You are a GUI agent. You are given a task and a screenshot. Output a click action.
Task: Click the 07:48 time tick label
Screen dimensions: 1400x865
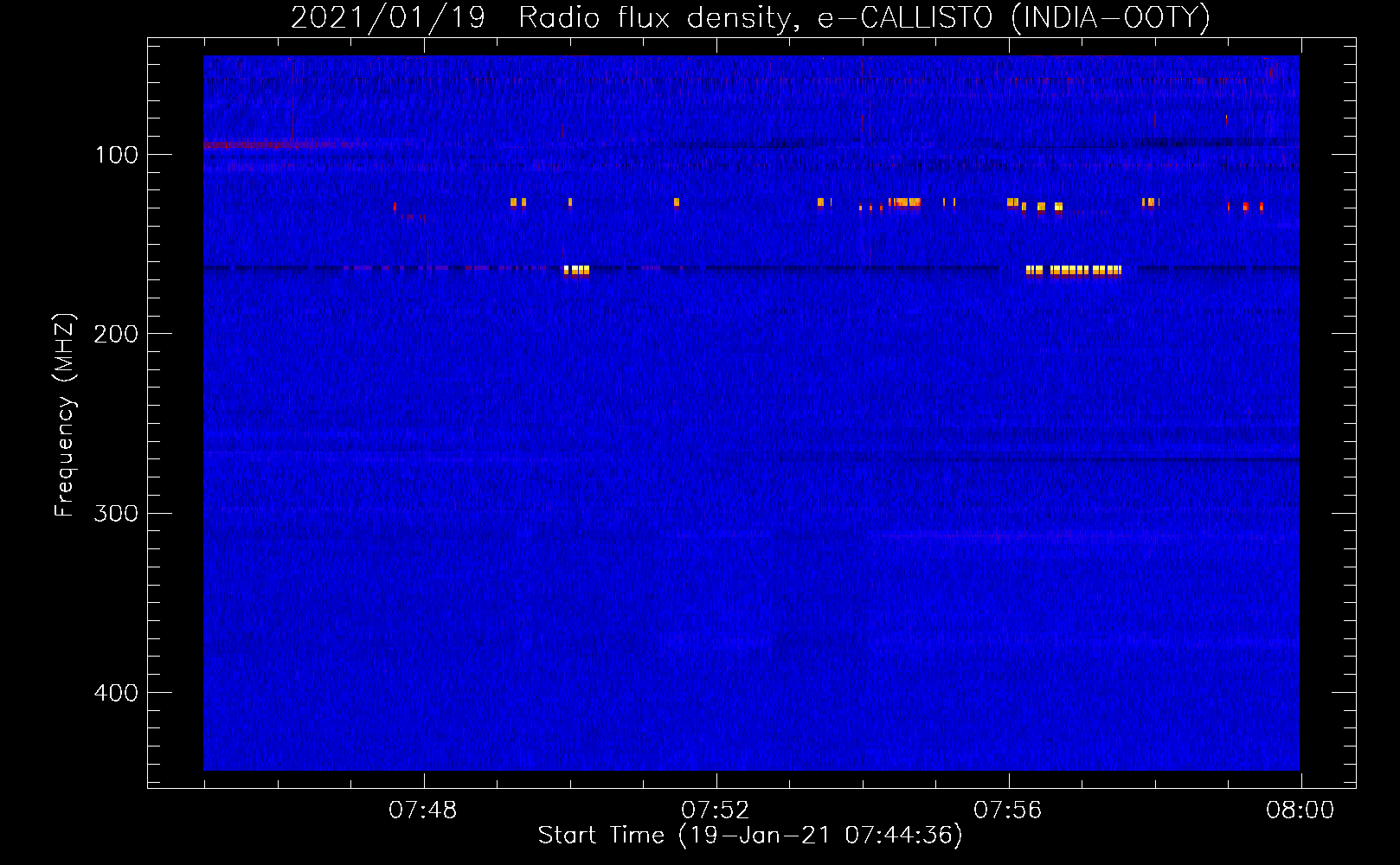(x=423, y=811)
